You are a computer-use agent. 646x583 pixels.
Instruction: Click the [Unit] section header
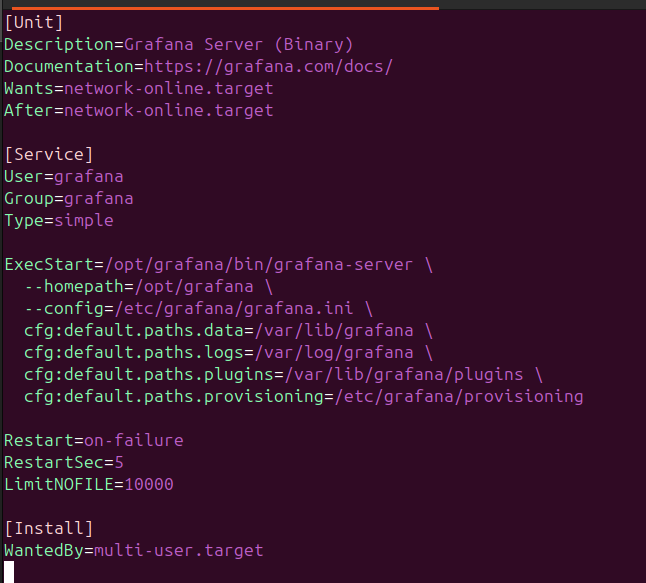tap(34, 23)
